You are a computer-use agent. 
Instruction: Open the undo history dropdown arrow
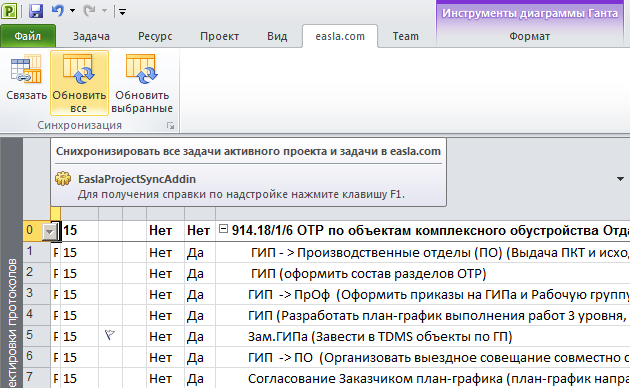coord(72,11)
